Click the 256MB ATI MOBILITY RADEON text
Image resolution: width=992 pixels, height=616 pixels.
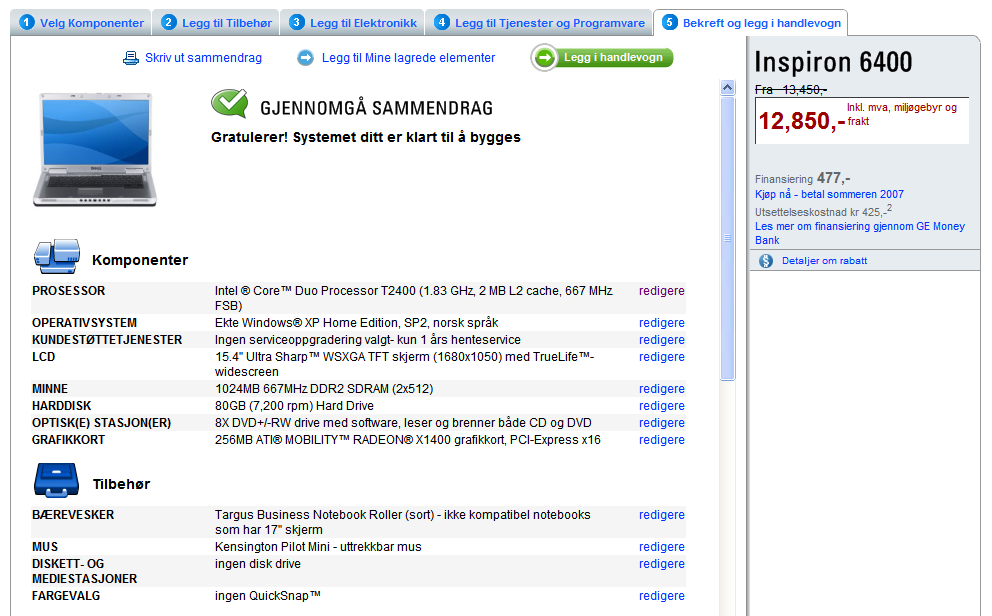(x=407, y=440)
